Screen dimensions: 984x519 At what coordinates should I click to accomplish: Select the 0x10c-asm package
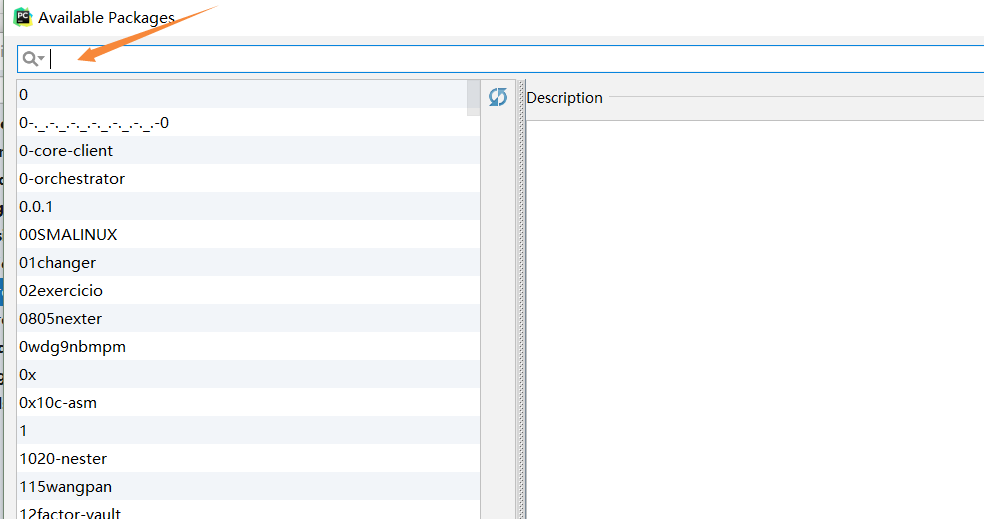248,402
